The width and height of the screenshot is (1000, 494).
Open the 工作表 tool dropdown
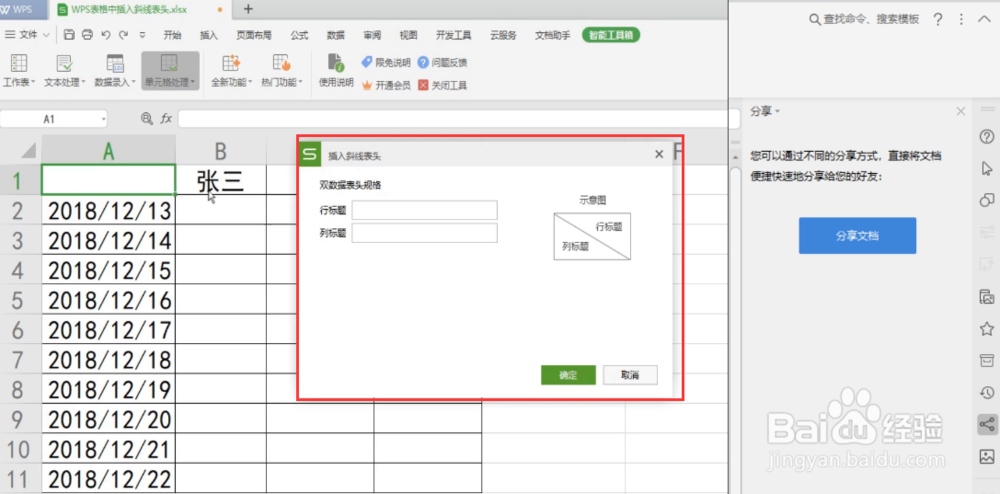(18, 71)
